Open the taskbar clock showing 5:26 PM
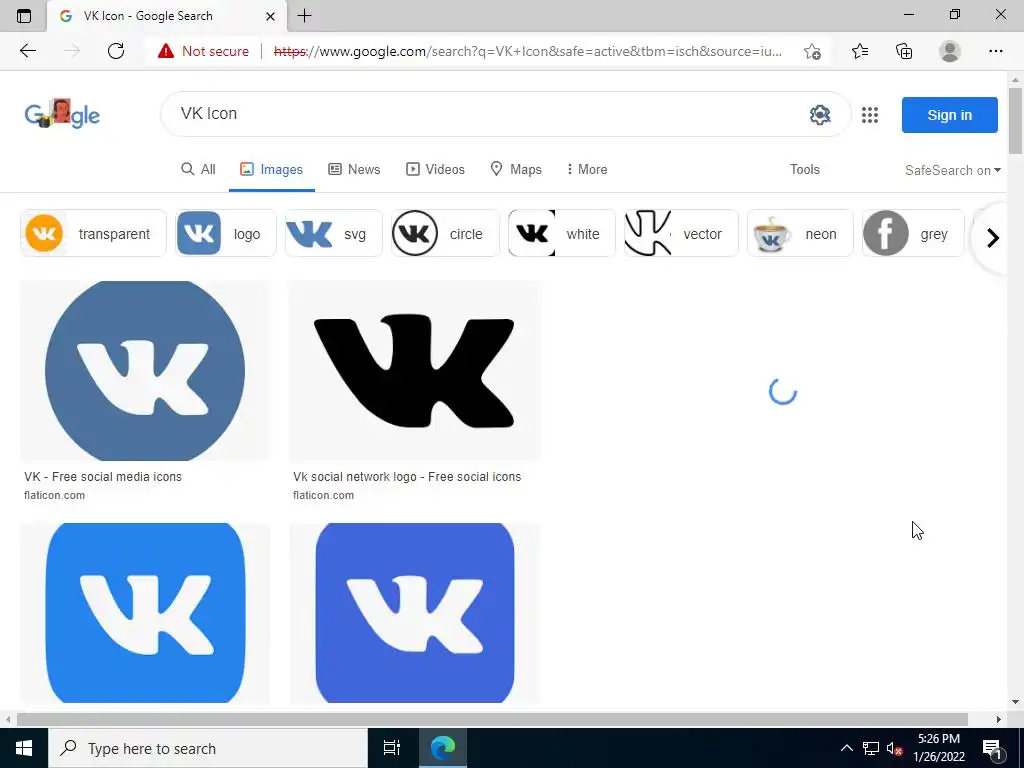Image resolution: width=1024 pixels, height=768 pixels. (939, 748)
